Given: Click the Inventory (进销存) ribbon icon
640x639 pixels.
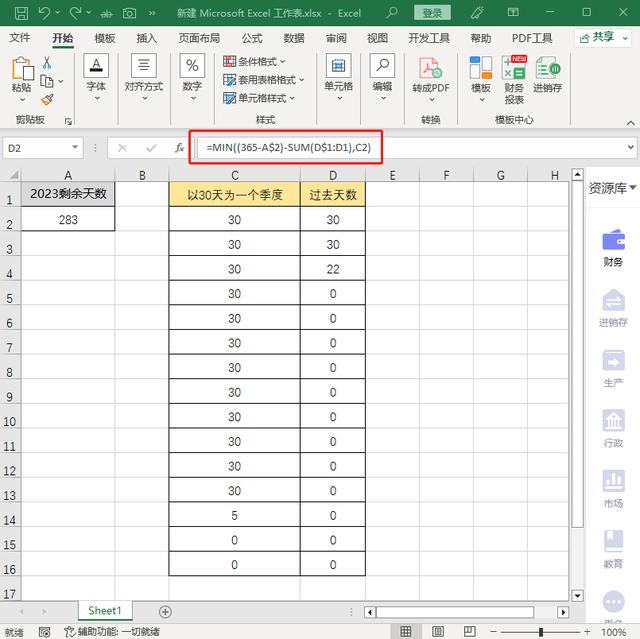Looking at the screenshot, I should tap(548, 68).
